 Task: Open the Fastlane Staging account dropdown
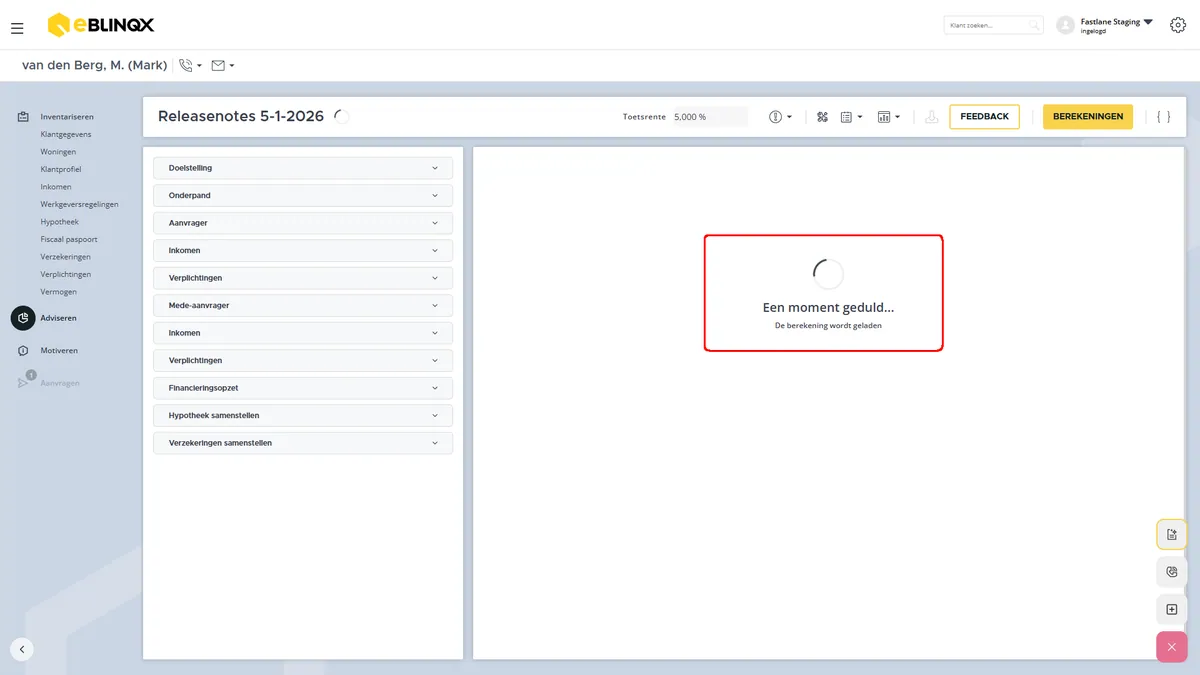pos(1105,25)
